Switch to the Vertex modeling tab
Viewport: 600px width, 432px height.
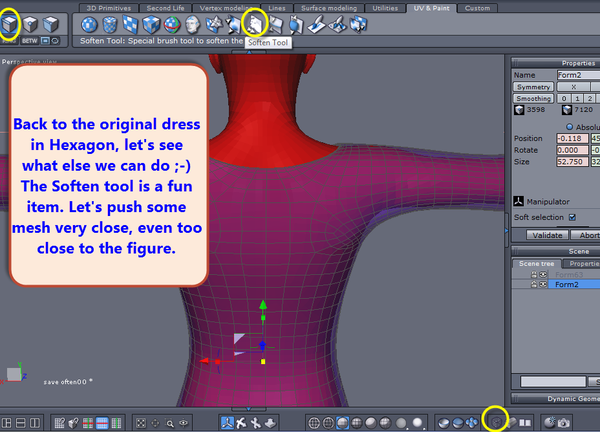[x=227, y=8]
